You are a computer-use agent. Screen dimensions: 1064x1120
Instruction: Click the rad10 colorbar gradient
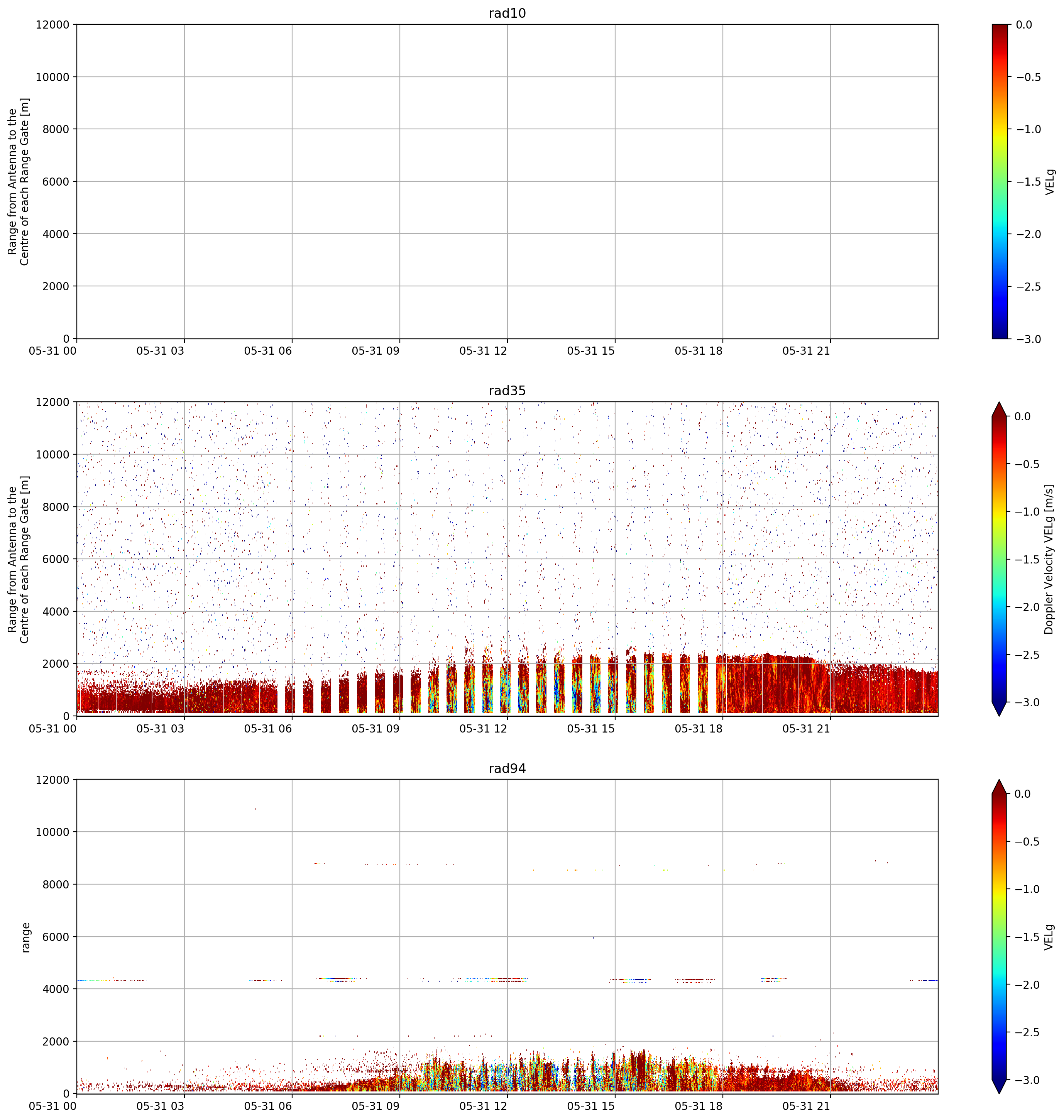(1000, 181)
